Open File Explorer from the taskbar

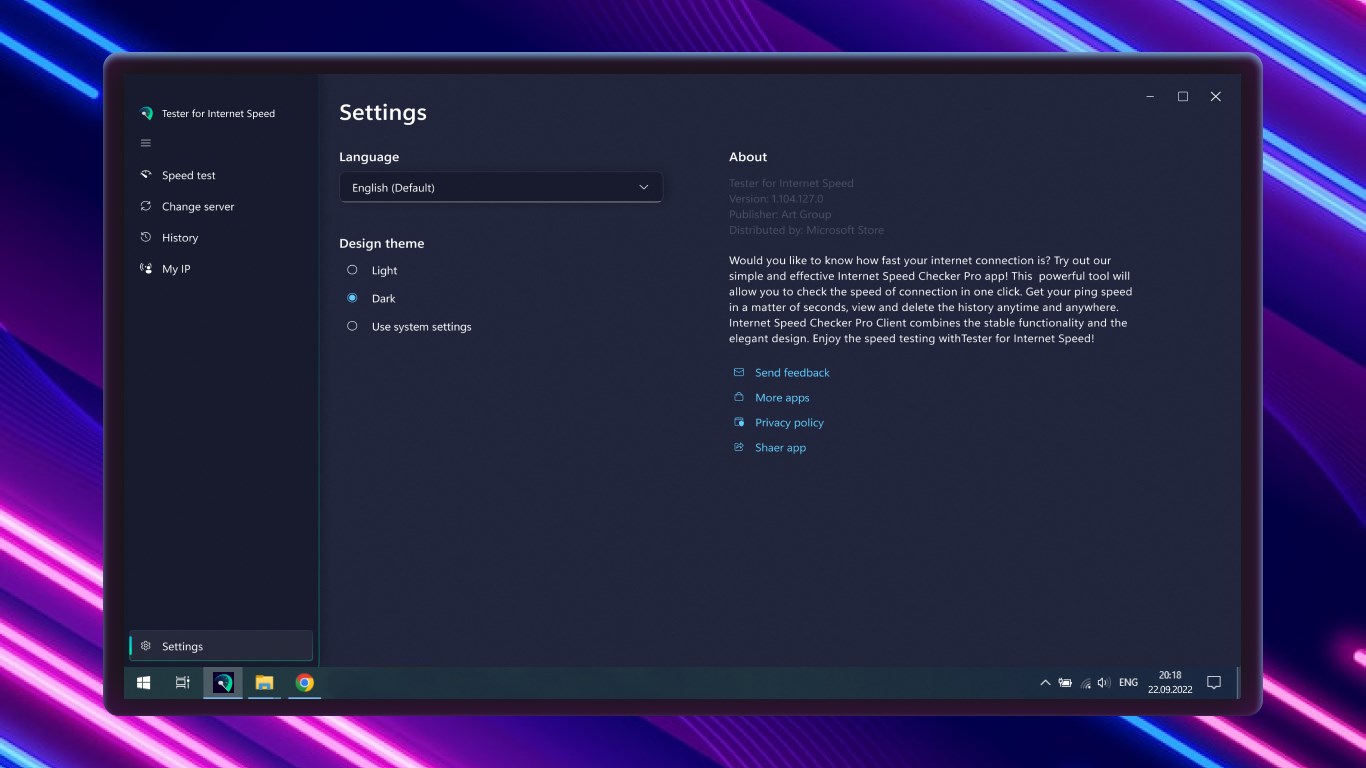point(264,682)
